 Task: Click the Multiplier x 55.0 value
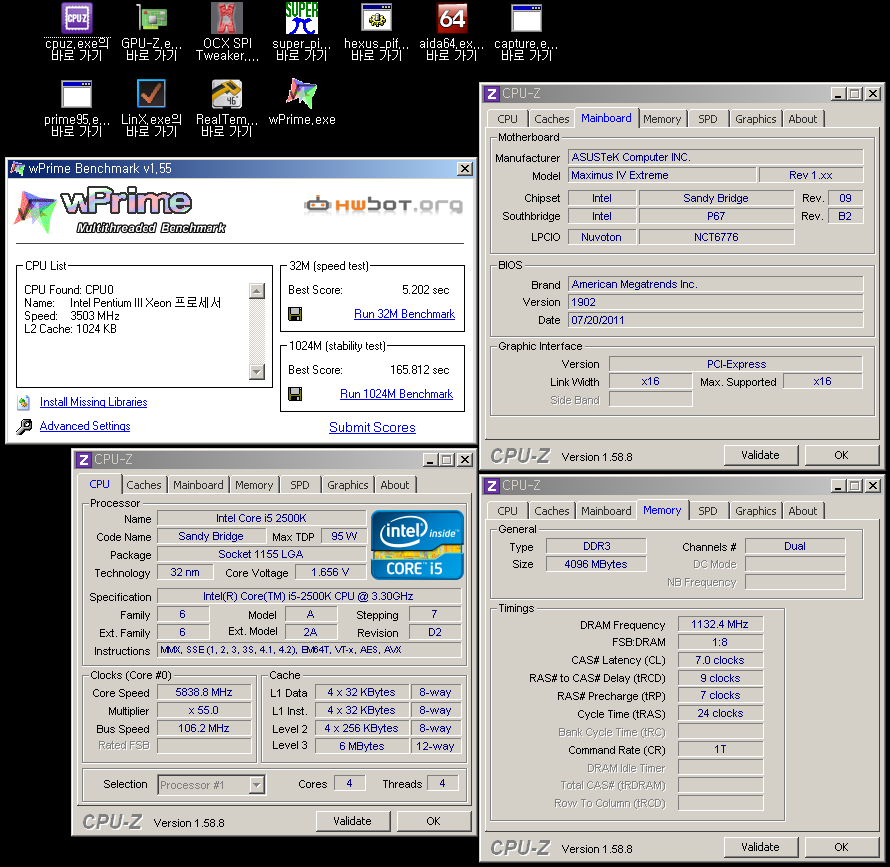tap(204, 710)
